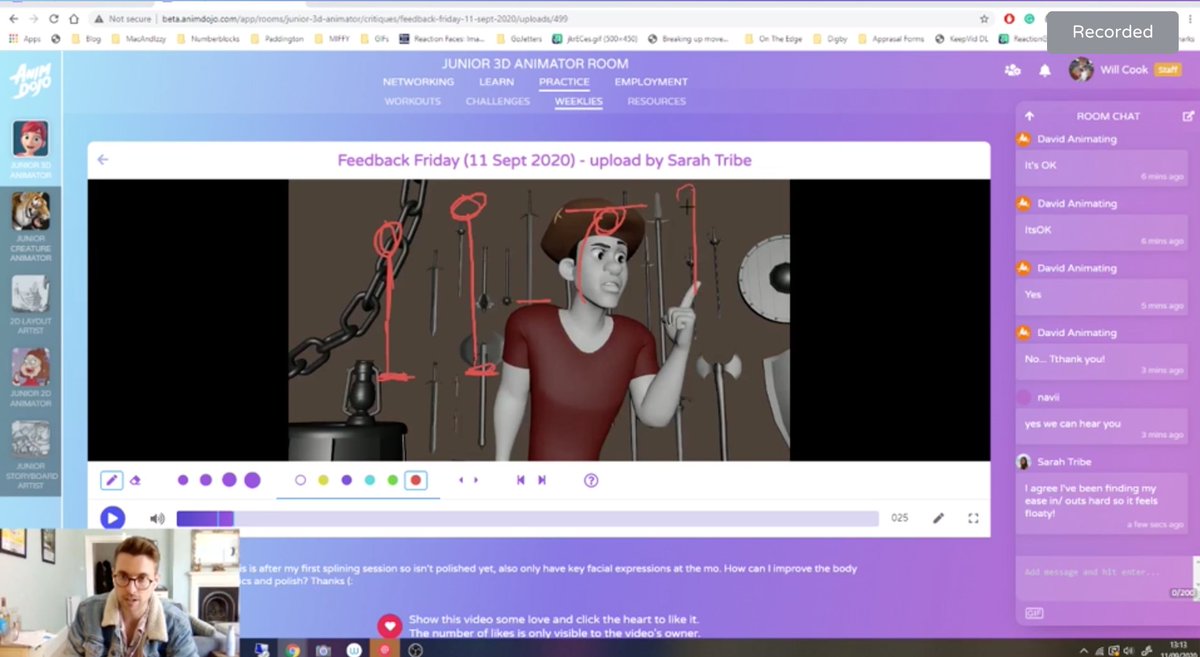This screenshot has height=657, width=1200.
Task: Bookmark this page with the star
Action: click(x=985, y=18)
